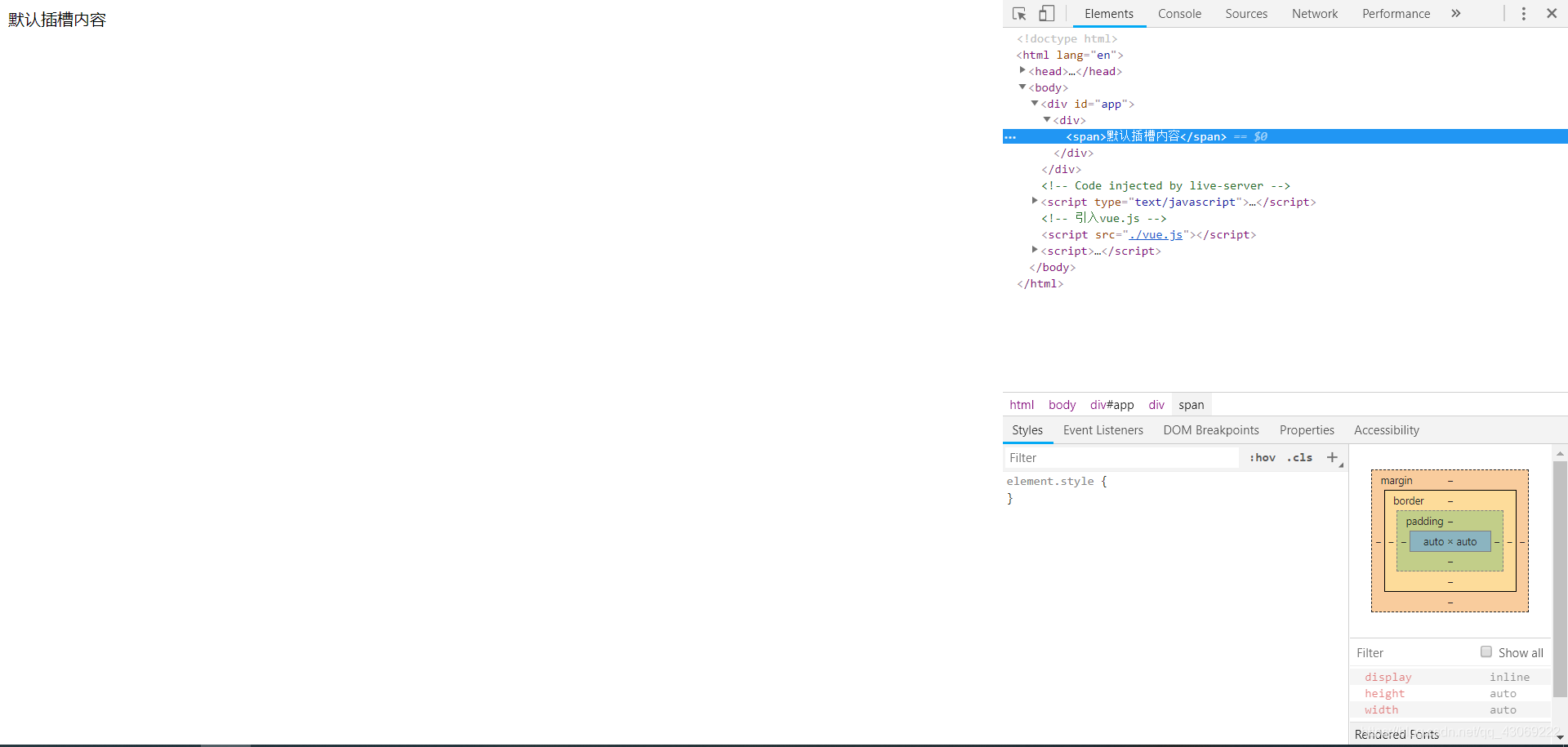Viewport: 1568px width, 747px height.
Task: Expand the last collapsed script node
Action: pos(1035,251)
